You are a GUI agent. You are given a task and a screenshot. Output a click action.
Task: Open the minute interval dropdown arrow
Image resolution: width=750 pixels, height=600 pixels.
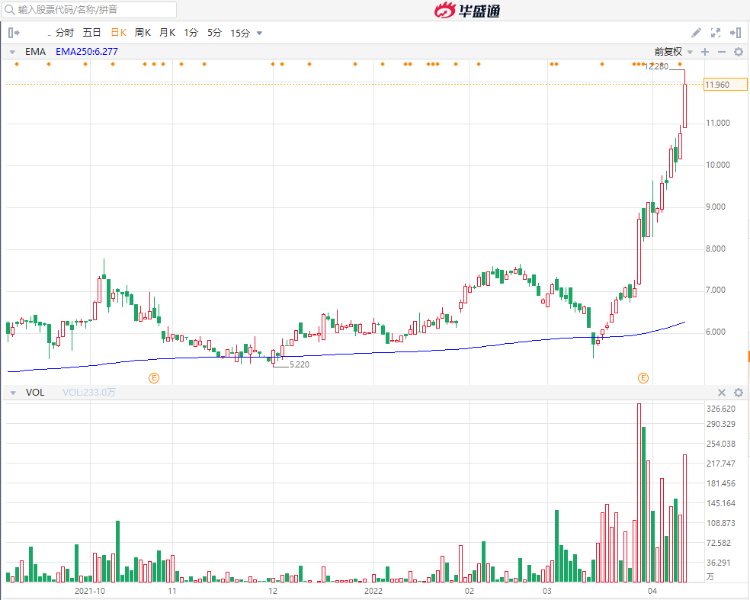coord(260,33)
